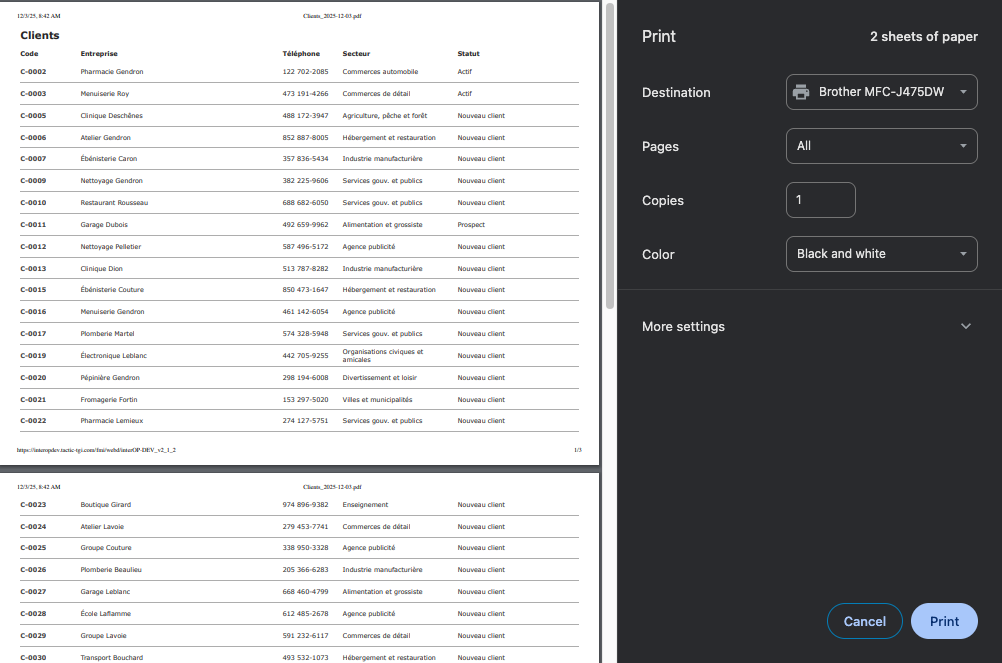The image size is (1002, 663).
Task: Click the Entreprise column header in preview
Action: 99,54
